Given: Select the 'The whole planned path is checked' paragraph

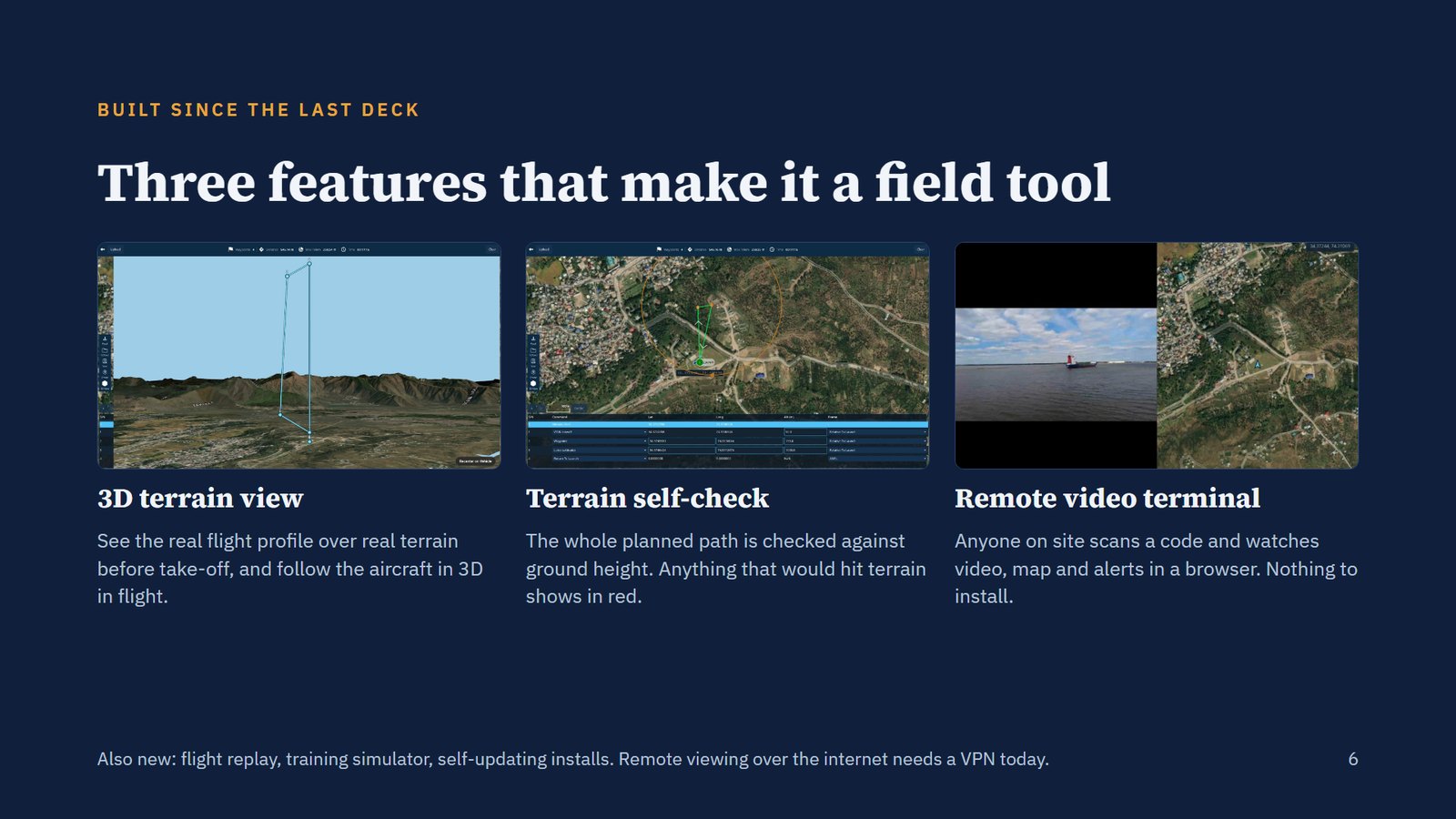Looking at the screenshot, I should (726, 569).
